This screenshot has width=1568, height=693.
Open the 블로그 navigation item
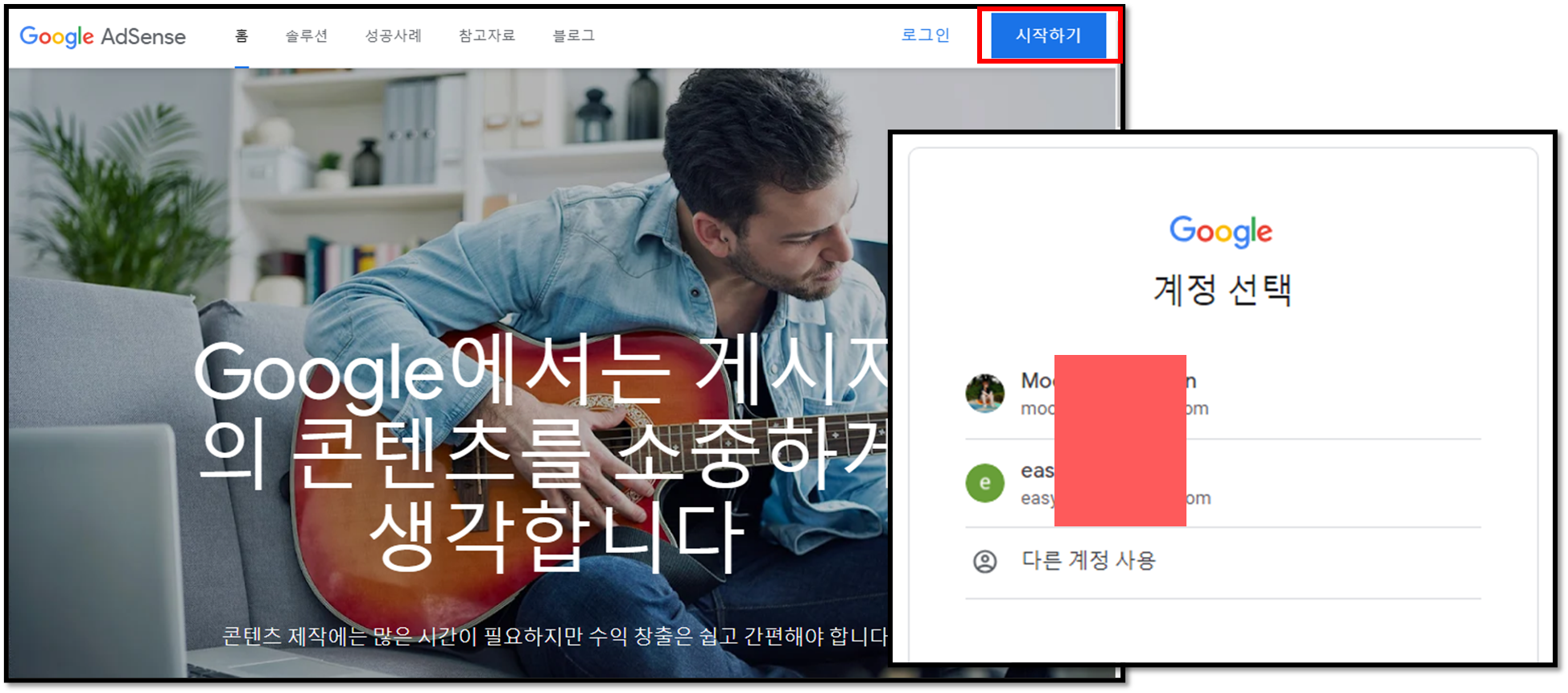pos(574,35)
